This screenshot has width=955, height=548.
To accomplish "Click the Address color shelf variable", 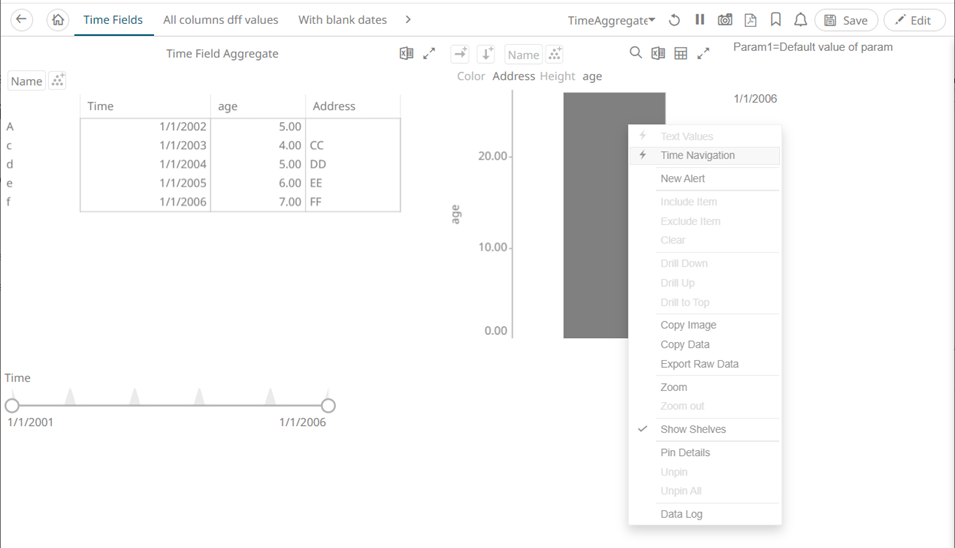I will [513, 76].
